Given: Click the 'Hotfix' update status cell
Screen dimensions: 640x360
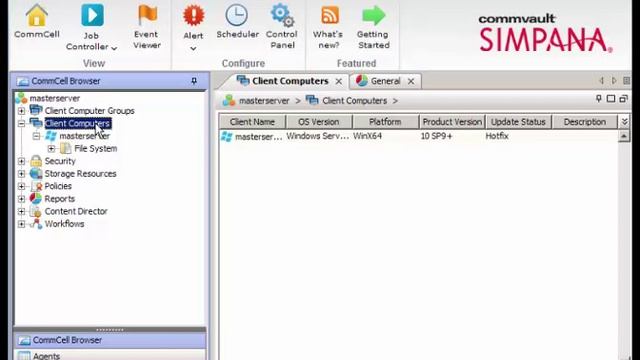Looking at the screenshot, I should coord(497,136).
